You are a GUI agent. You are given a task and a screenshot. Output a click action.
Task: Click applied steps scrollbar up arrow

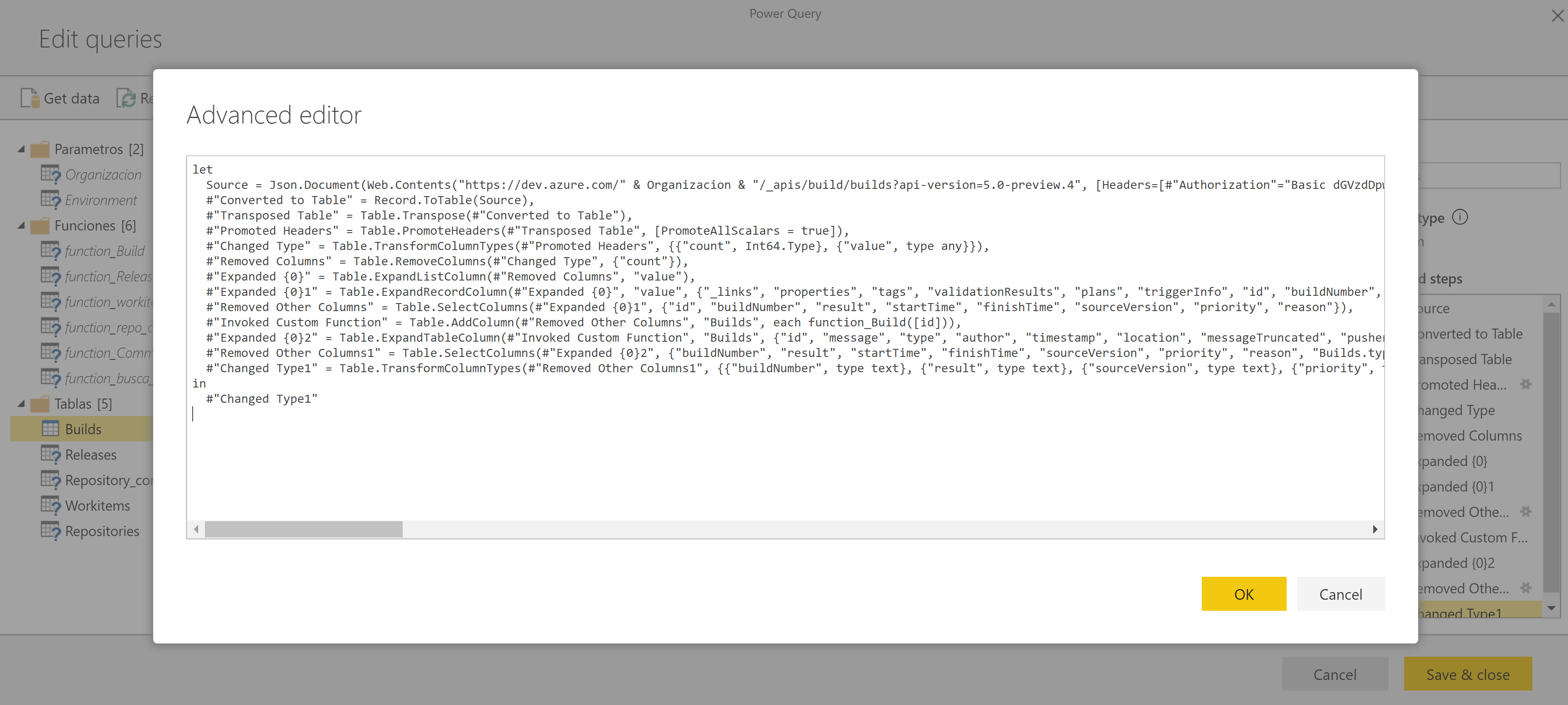point(1551,304)
